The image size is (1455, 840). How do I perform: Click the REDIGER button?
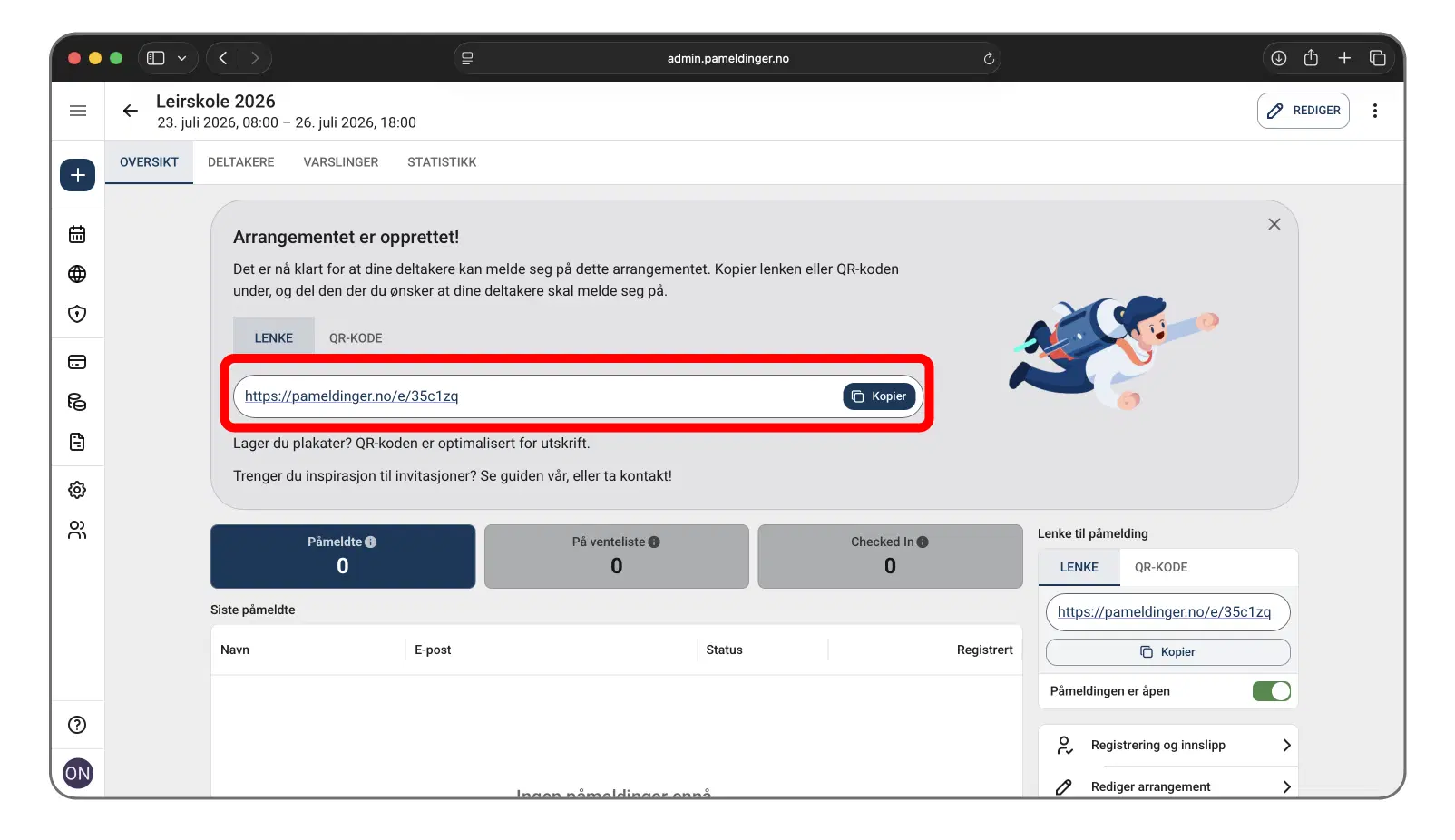click(x=1303, y=111)
